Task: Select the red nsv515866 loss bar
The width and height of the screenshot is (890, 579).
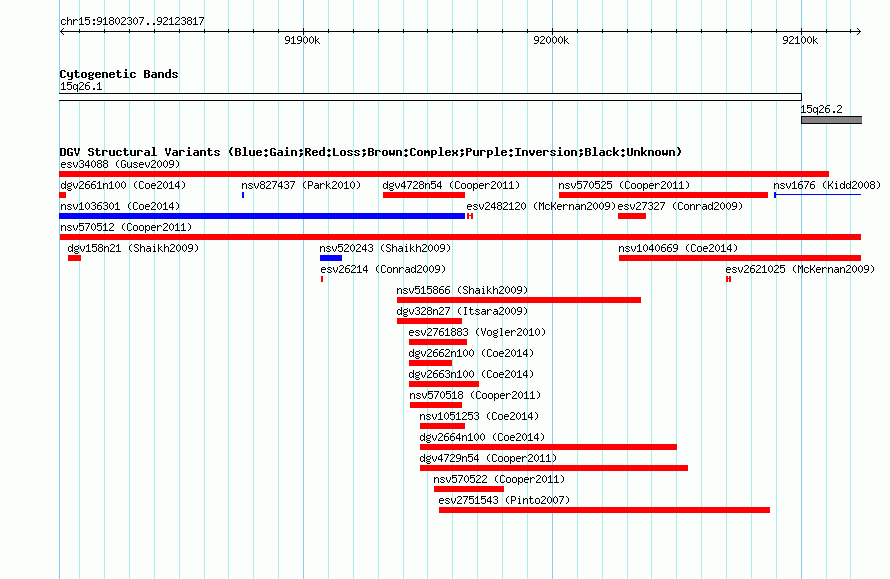Action: coord(519,300)
